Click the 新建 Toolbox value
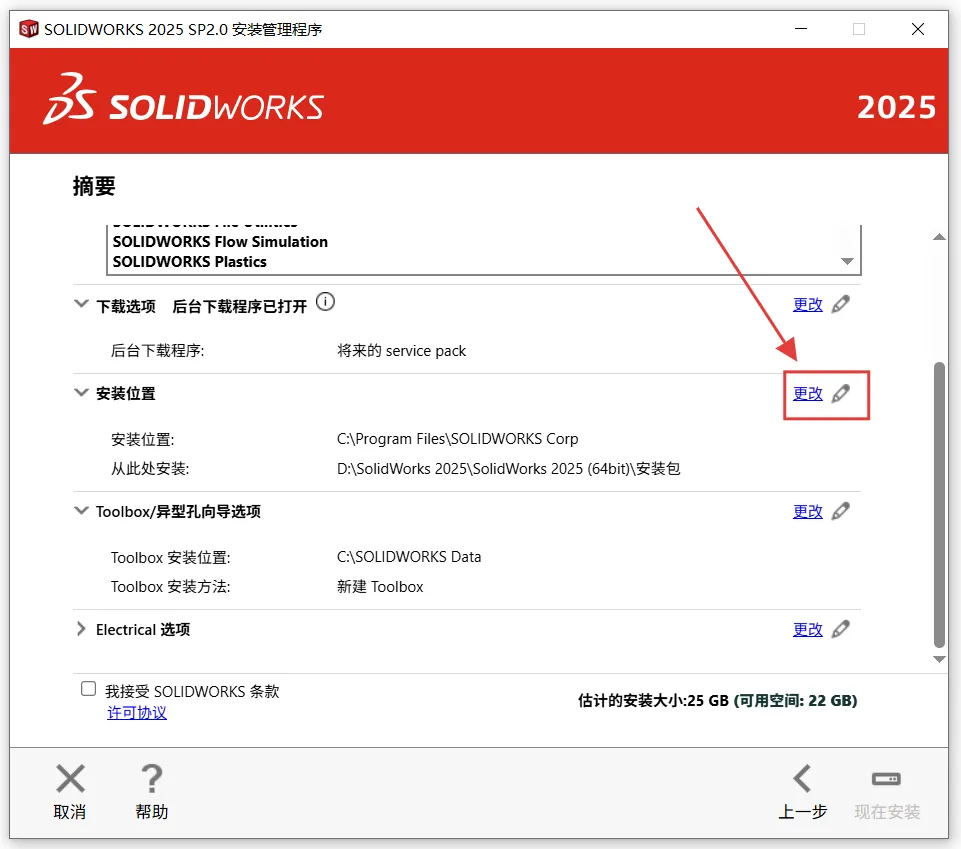Viewport: 961px width, 849px height. [x=380, y=587]
